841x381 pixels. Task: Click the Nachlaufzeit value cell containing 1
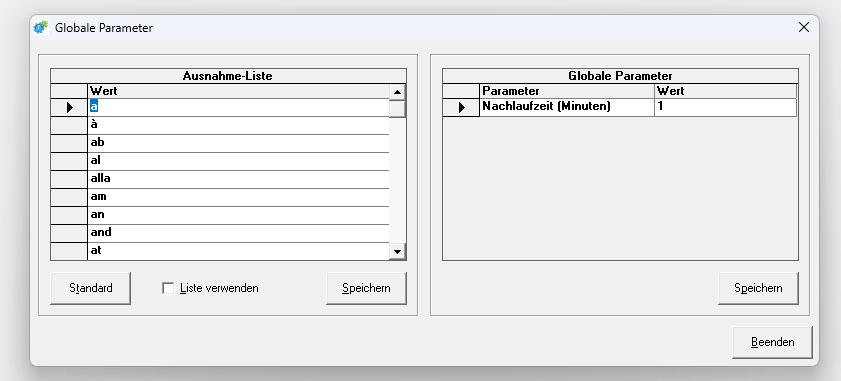(725, 107)
